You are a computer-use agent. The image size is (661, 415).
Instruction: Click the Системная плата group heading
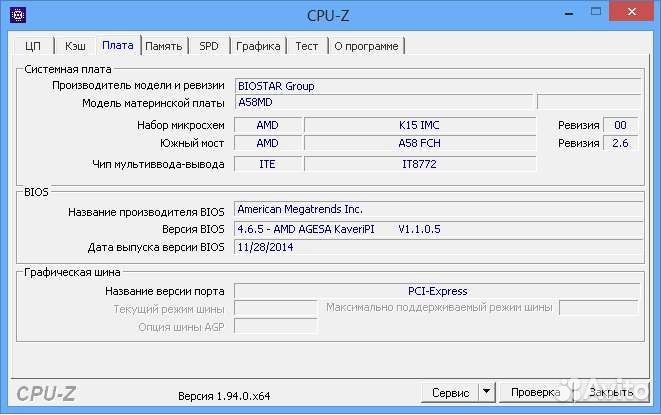point(68,69)
